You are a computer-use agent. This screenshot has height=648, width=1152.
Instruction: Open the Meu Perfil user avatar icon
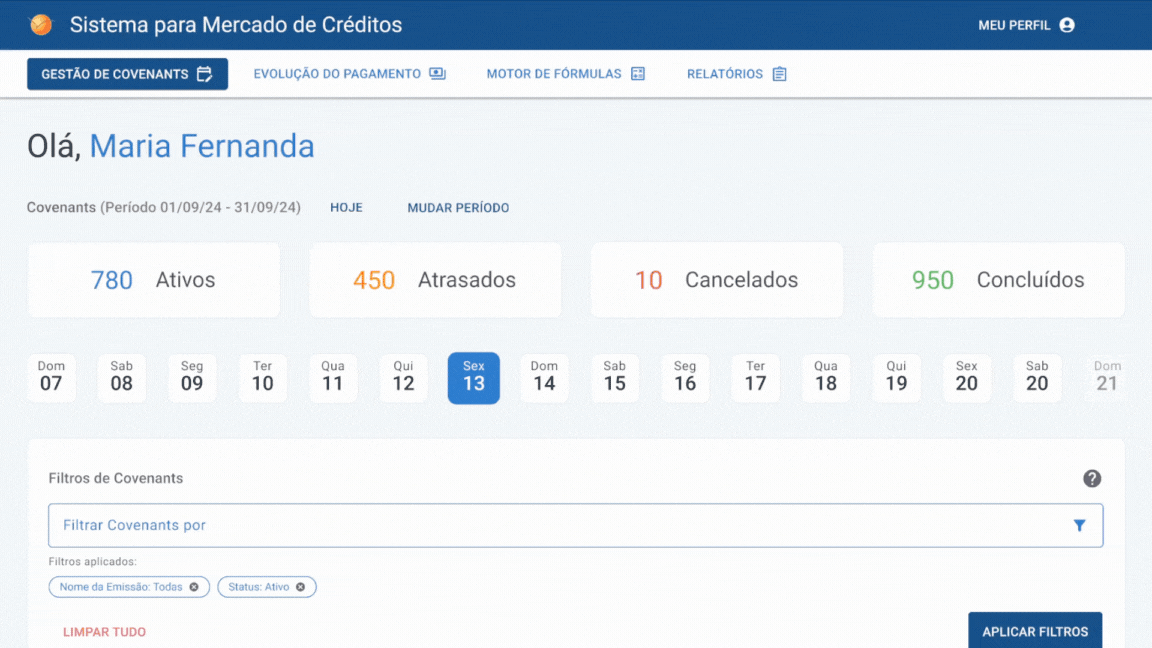1067,25
